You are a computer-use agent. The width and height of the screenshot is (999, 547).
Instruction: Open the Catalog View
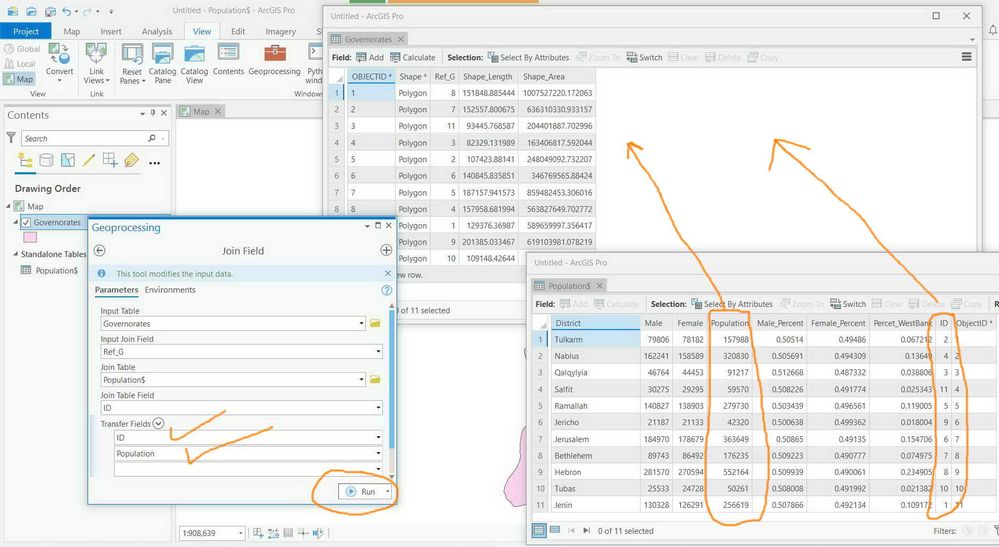click(194, 63)
